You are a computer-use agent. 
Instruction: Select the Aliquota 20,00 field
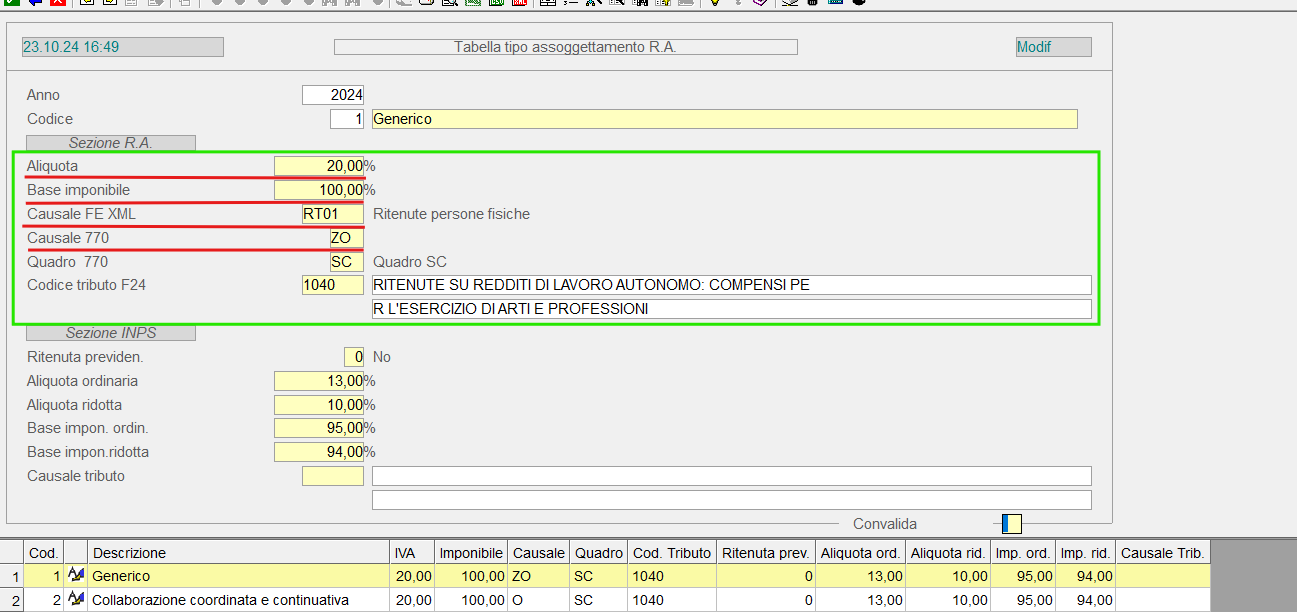click(x=319, y=166)
